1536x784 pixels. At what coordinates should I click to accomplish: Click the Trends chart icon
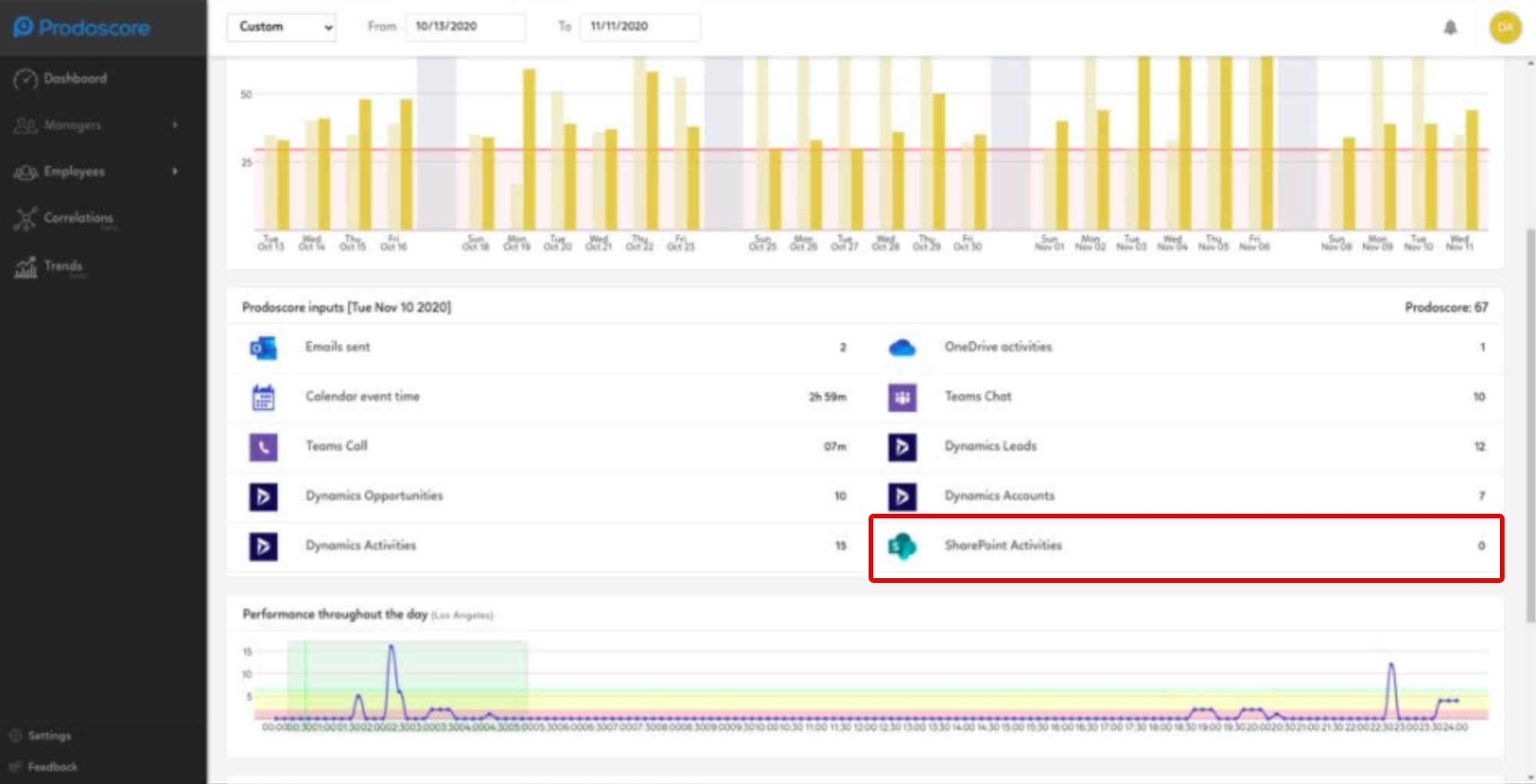25,266
